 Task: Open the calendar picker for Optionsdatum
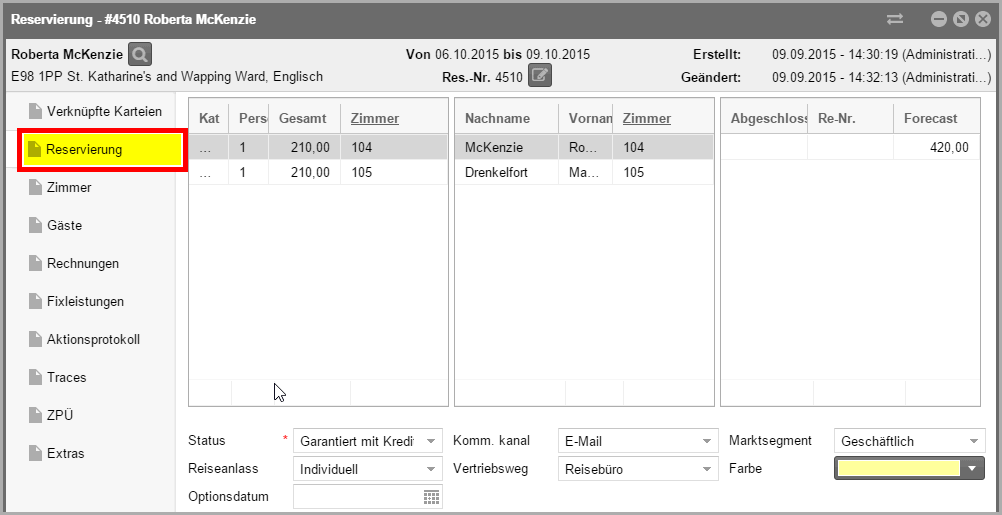point(431,497)
